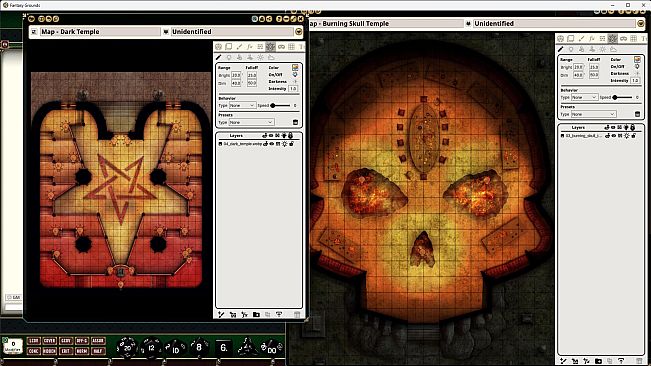Image resolution: width=651 pixels, height=366 pixels.
Task: Click the COVER modifier button
Action: tap(49, 341)
